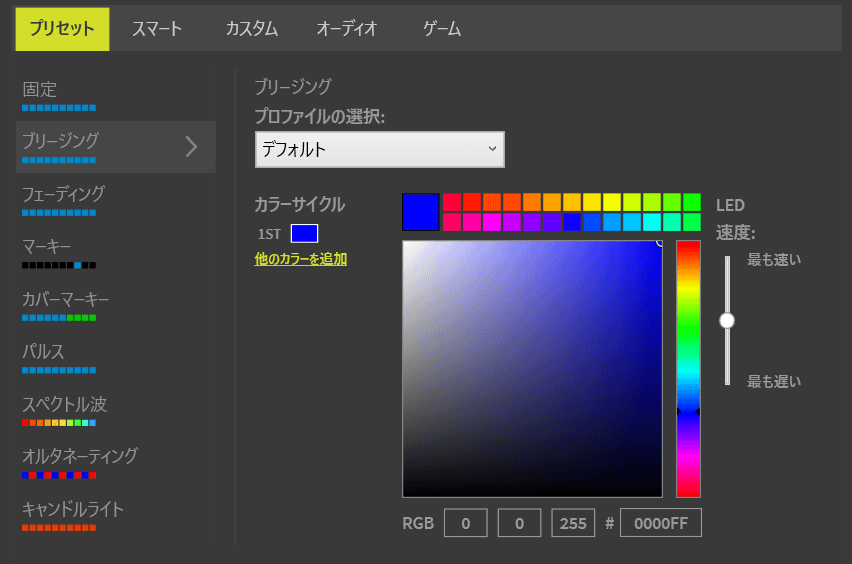Viewport: 852px width, 564px height.
Task: Open the プリセット tab
Action: point(62,29)
